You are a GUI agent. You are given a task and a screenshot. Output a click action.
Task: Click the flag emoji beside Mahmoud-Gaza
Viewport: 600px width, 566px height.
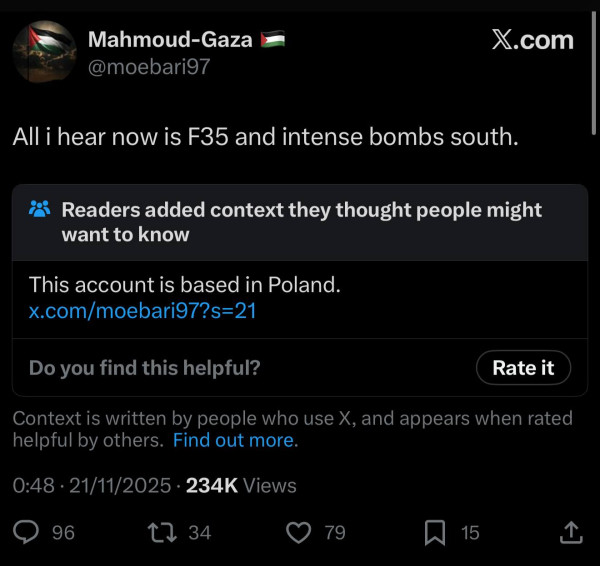click(272, 40)
